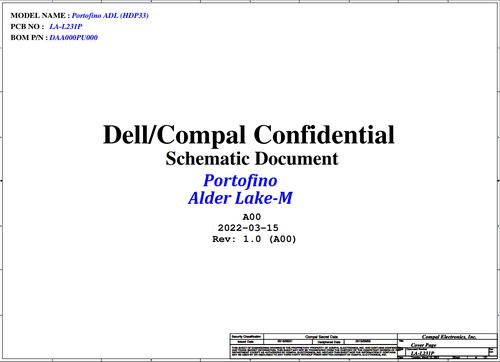The height and width of the screenshot is (362, 500).
Task: Click the BOM P/N value DAA000PU000
Action: (74, 38)
